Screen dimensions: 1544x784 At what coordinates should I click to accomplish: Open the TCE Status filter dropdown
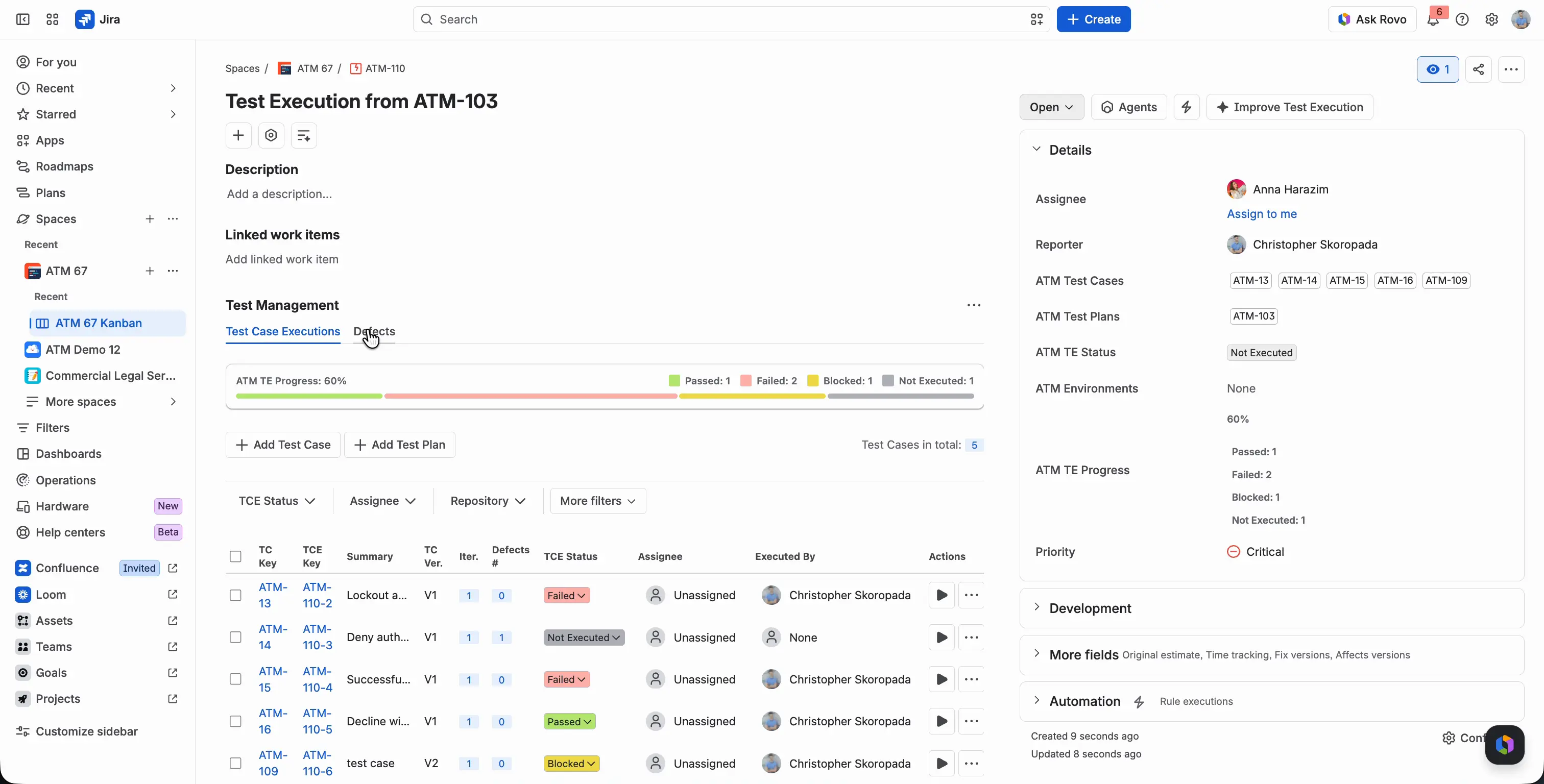[x=277, y=501]
